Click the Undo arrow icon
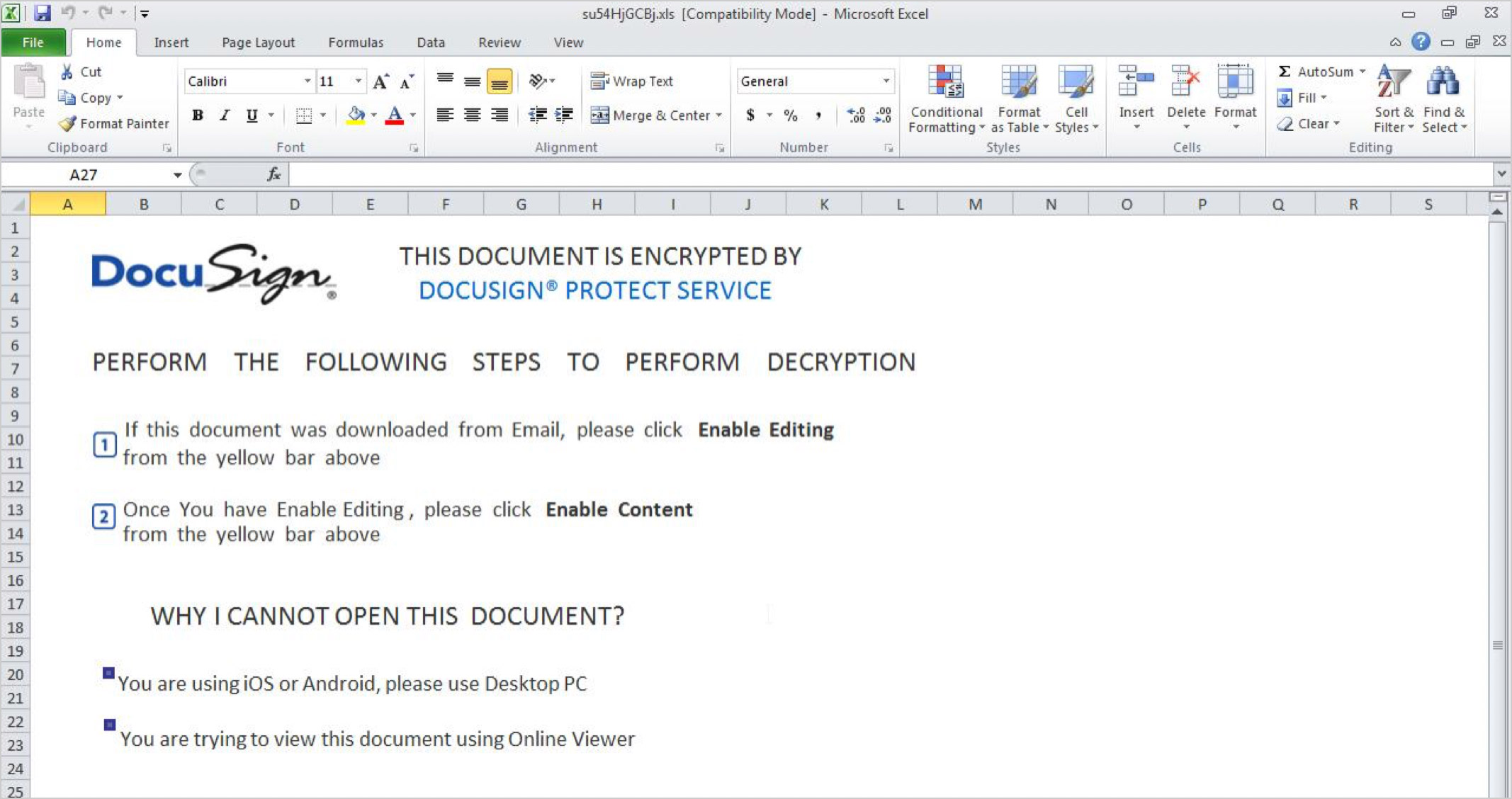 click(x=68, y=12)
